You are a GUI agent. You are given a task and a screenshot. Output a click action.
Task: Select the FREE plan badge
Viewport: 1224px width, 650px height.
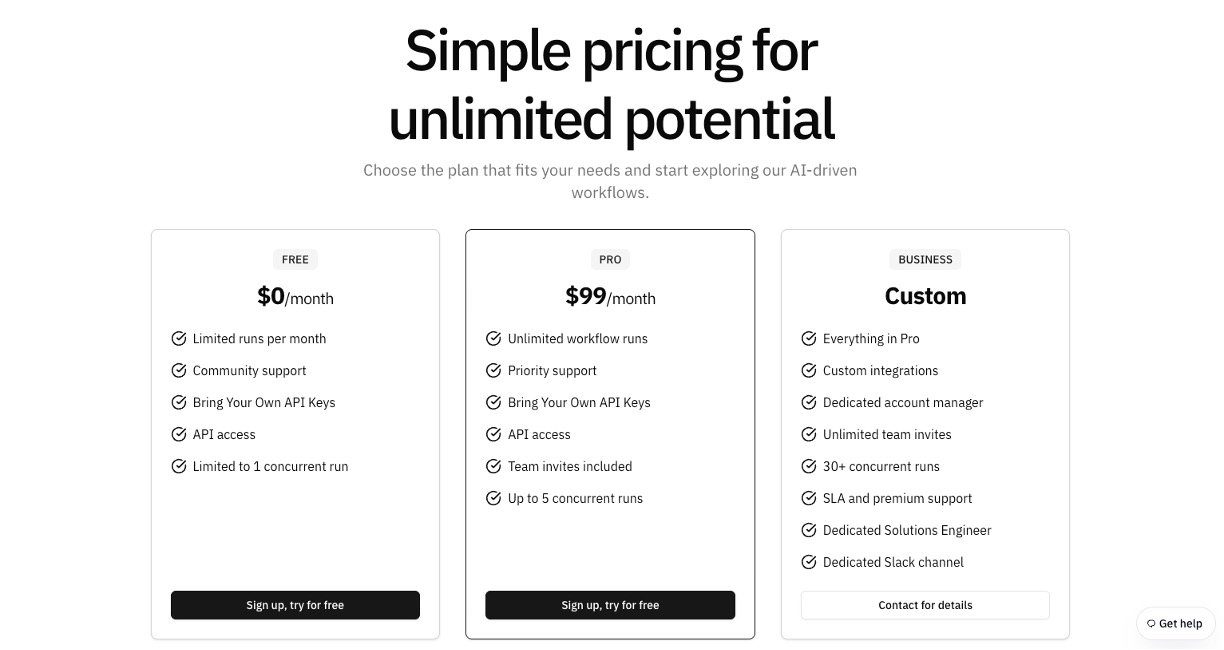295,260
